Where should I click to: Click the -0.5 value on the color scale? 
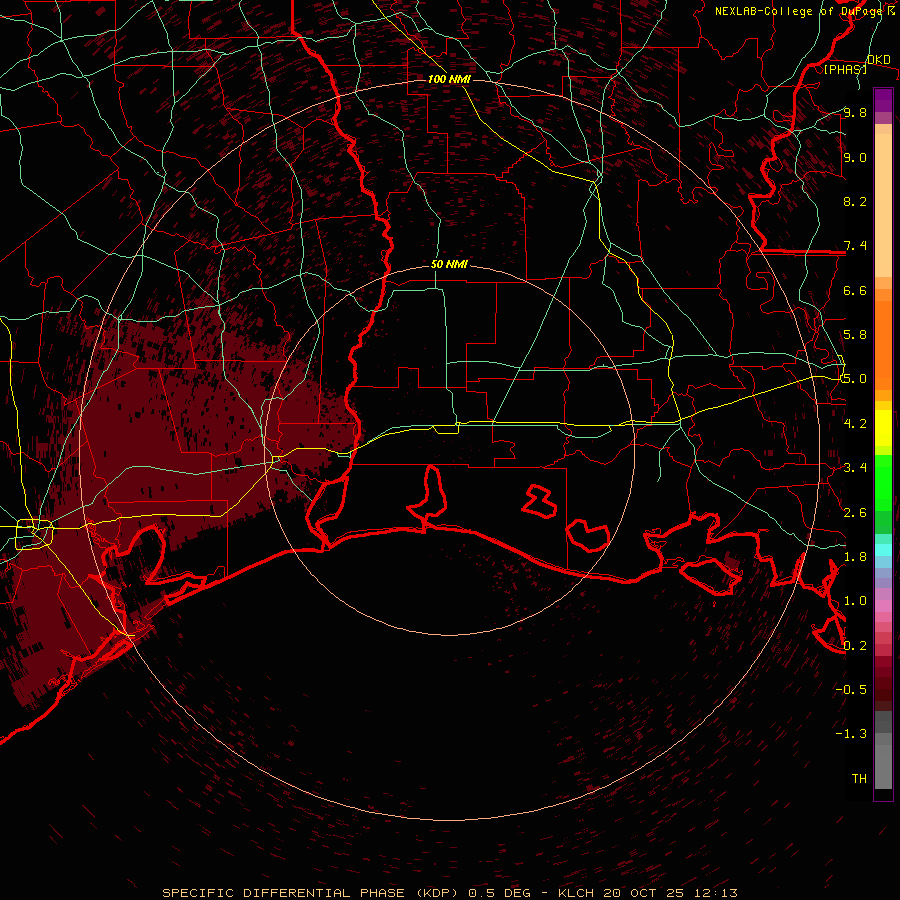click(851, 690)
